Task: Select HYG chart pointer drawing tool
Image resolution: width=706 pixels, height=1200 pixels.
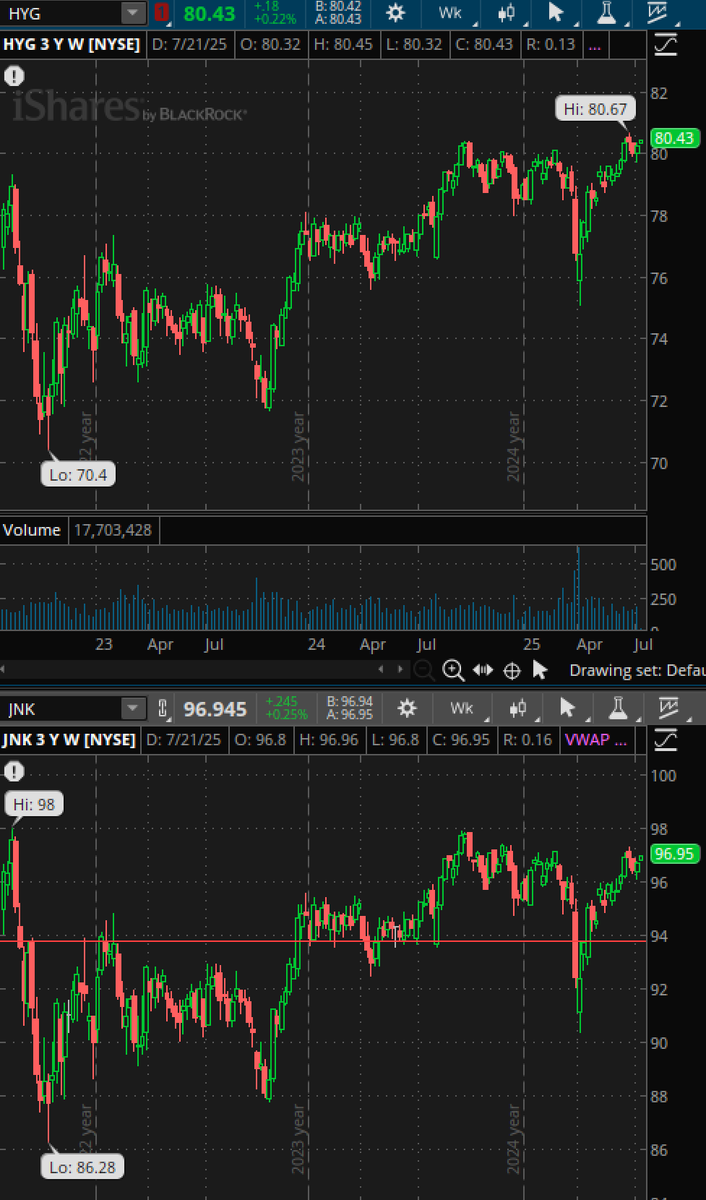Action: pyautogui.click(x=557, y=13)
